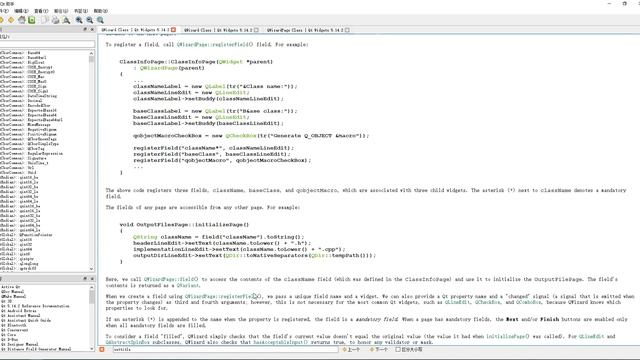Click index list scroll down arrow
640x360 pixels.
pos(91,269)
